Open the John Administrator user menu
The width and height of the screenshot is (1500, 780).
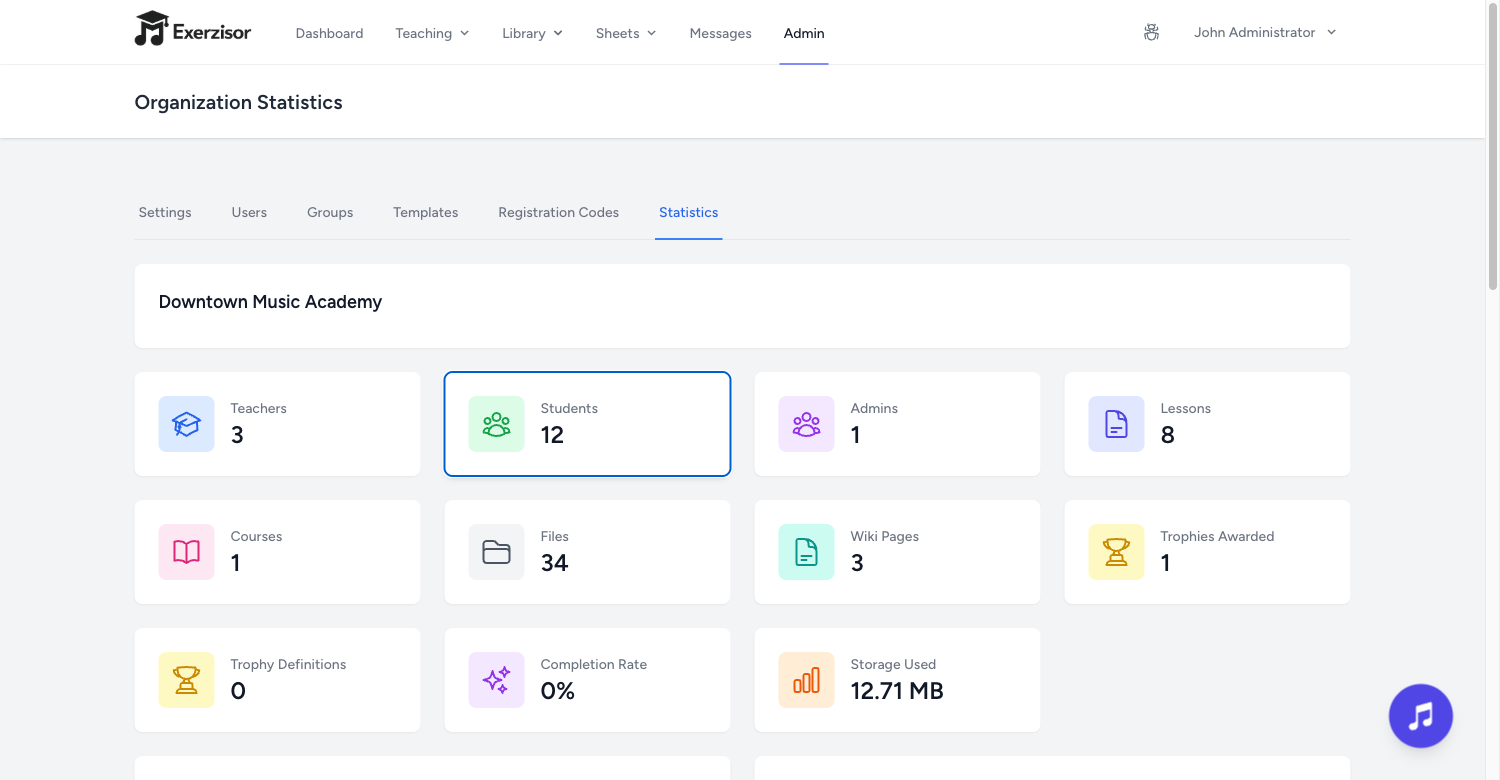(1265, 33)
